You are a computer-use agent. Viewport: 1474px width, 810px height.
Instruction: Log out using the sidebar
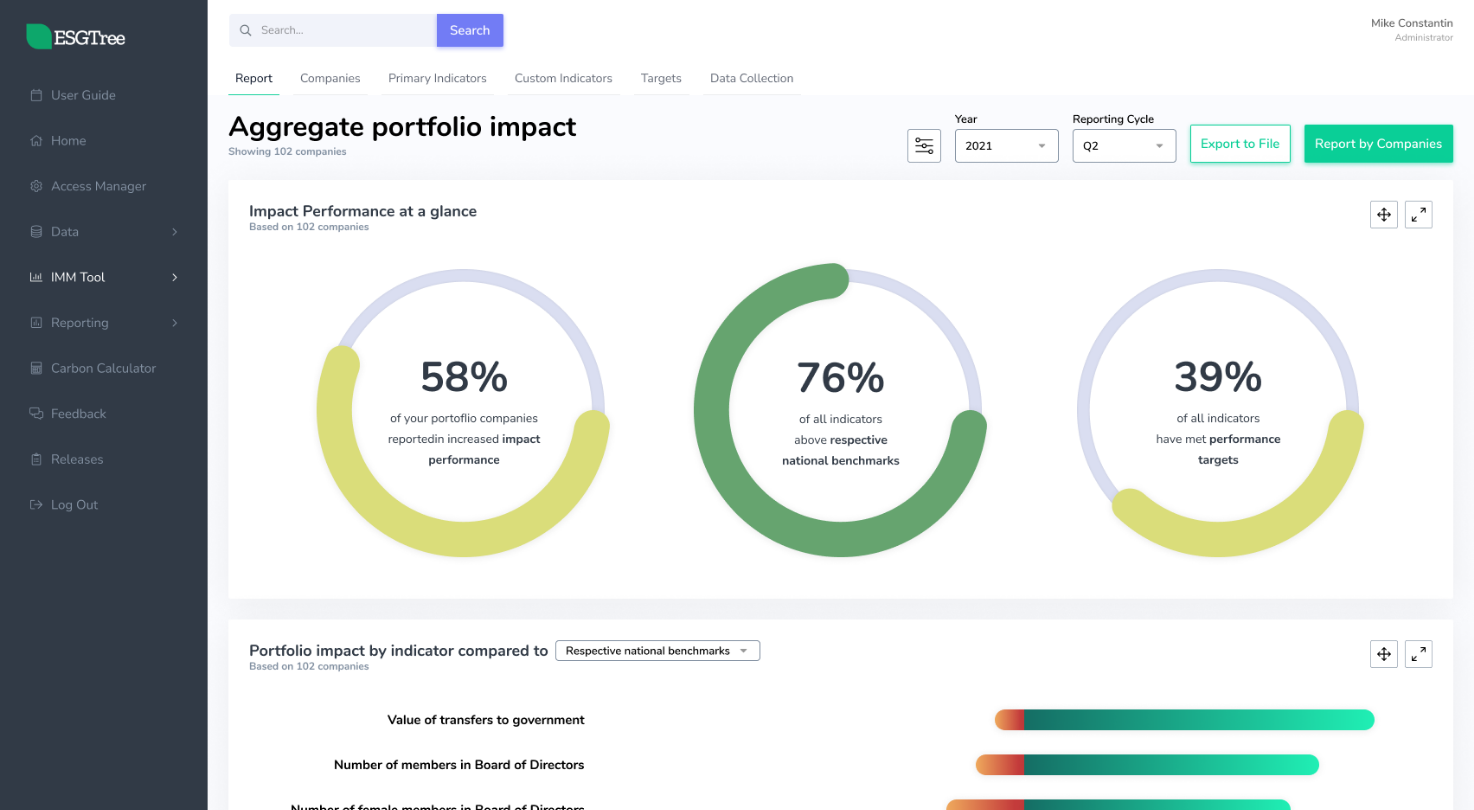[74, 505]
